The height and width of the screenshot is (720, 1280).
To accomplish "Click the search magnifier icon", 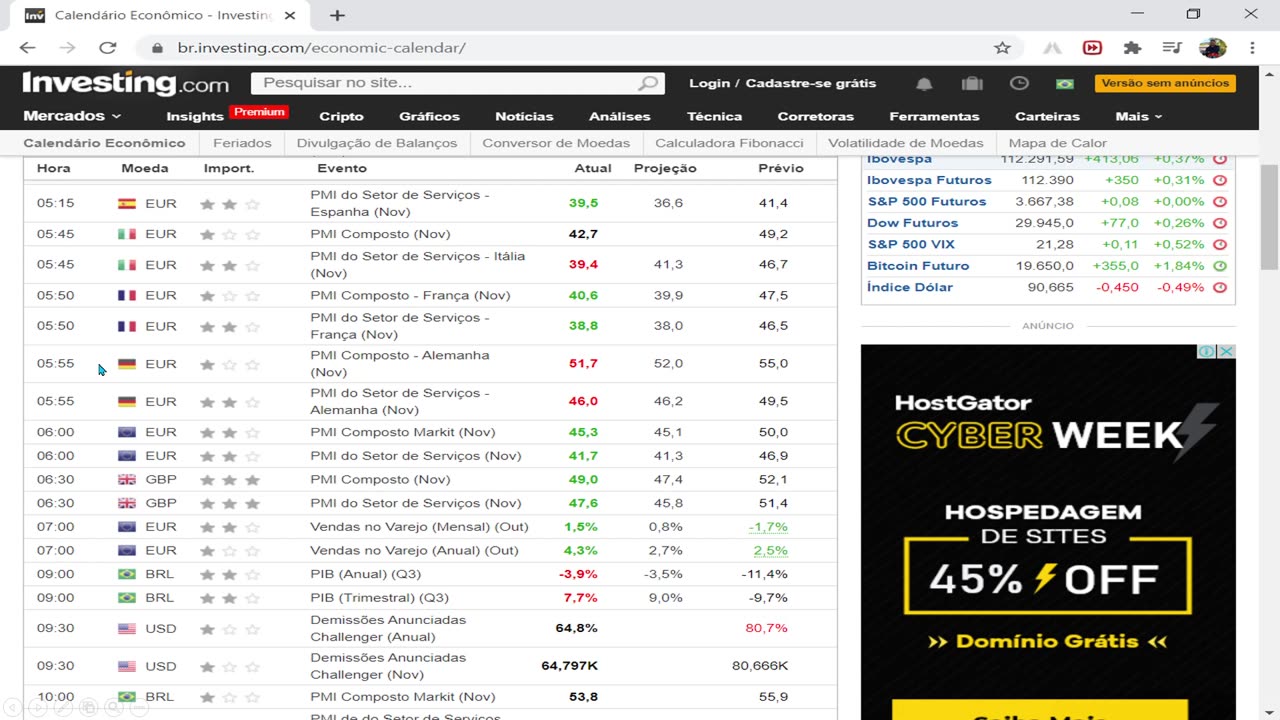I will point(649,83).
